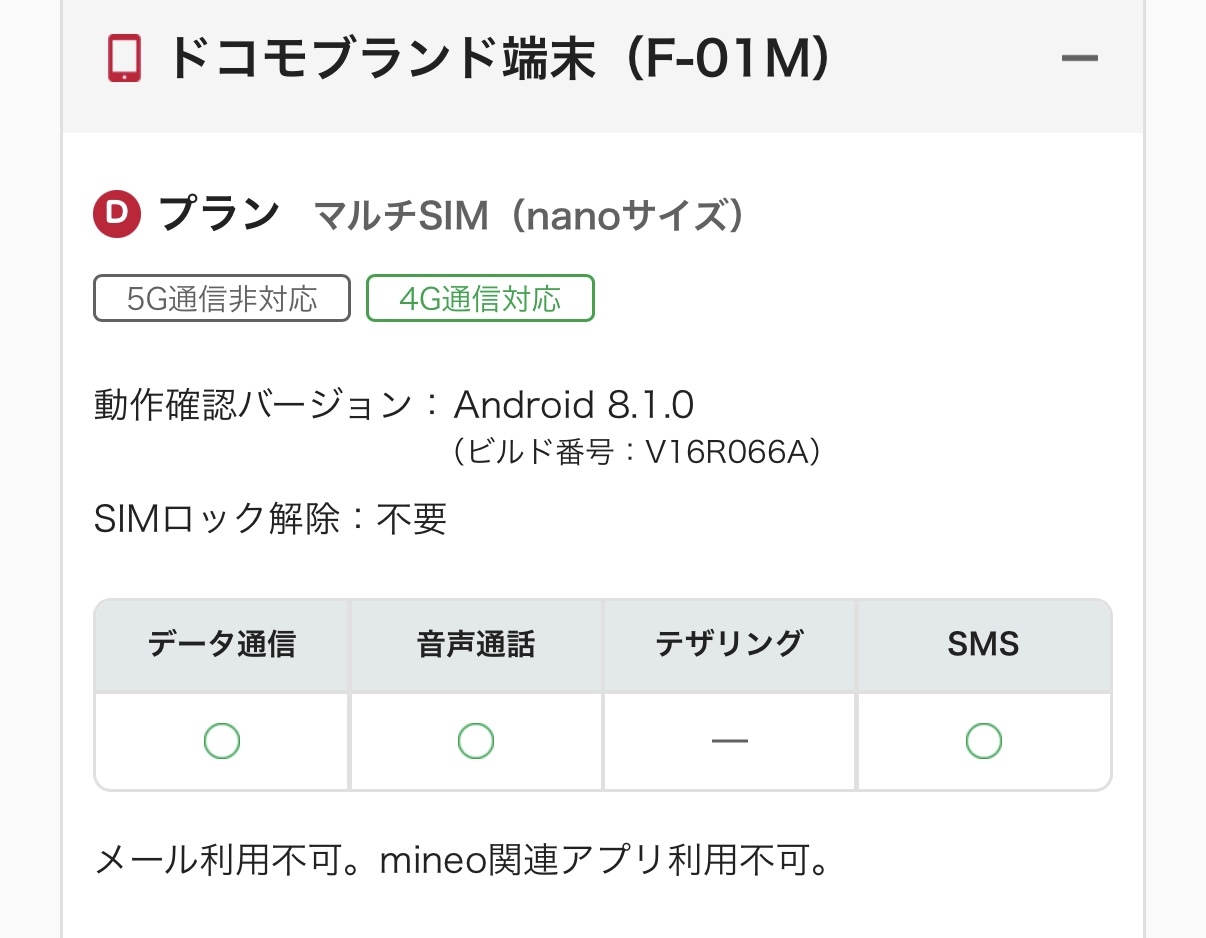This screenshot has height=938, width=1206.
Task: Collapse the F-01M section with minus icon
Action: click(x=1079, y=59)
